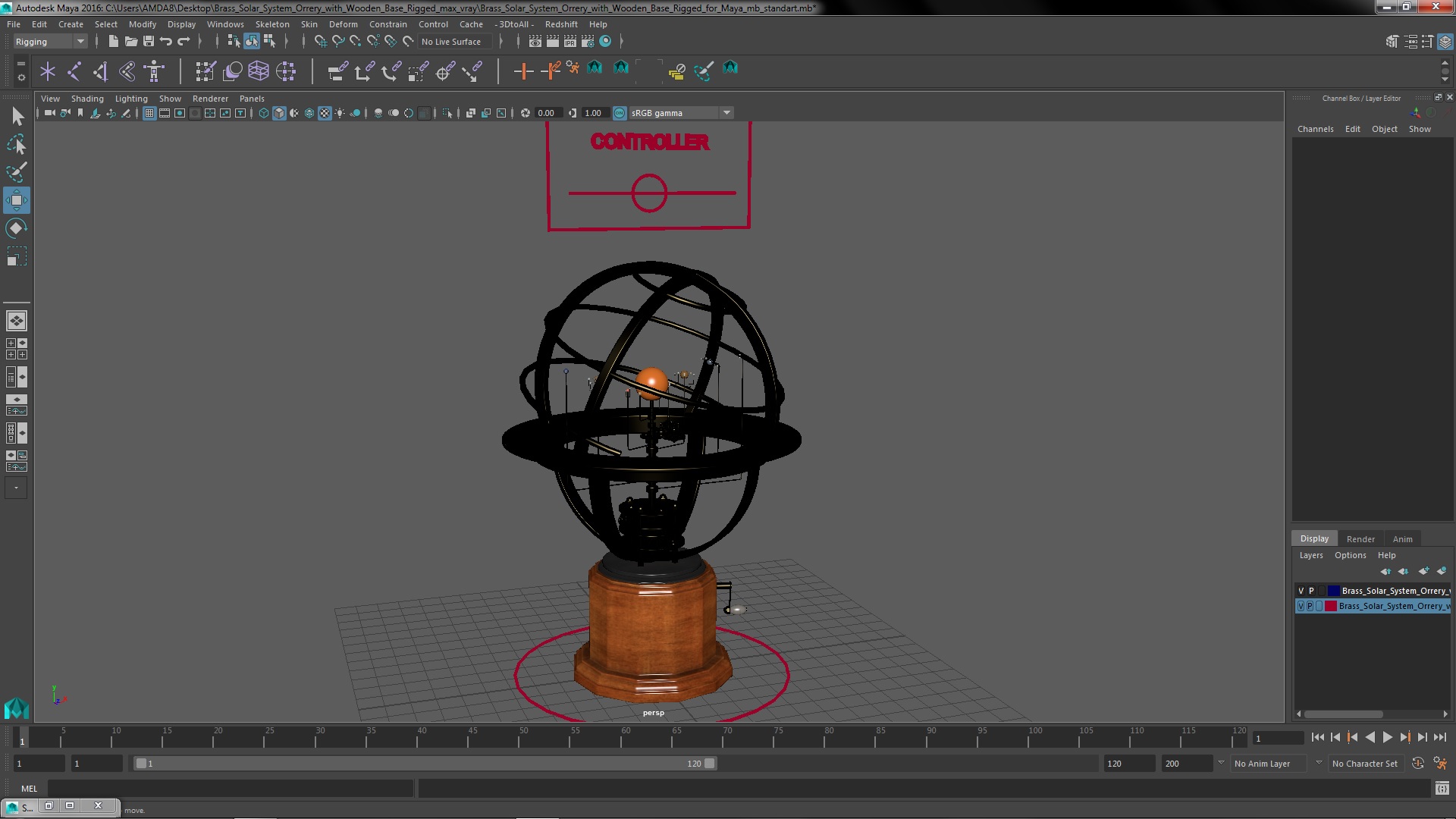Toggle playback P of blue layer
This screenshot has height=819, width=1456.
[x=1311, y=591]
